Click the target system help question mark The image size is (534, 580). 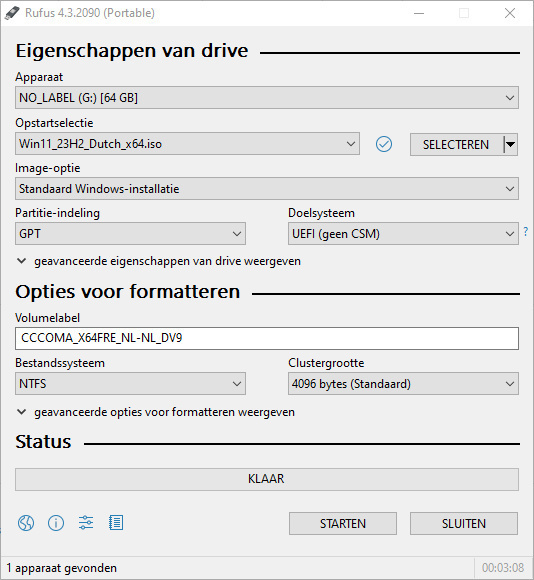(x=526, y=232)
